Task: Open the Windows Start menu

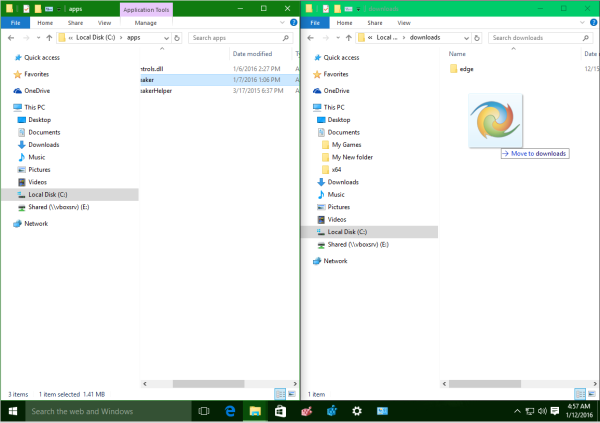Action: [x=13, y=411]
